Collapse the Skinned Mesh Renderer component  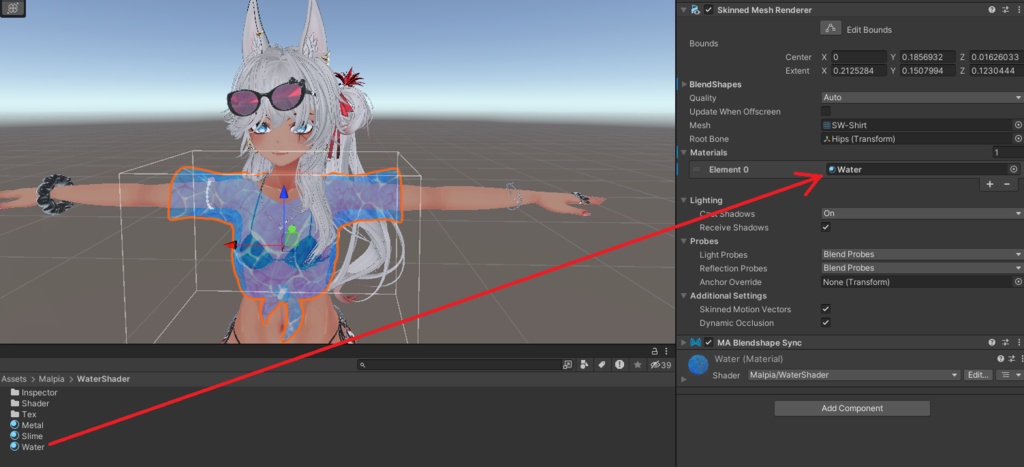(x=684, y=10)
